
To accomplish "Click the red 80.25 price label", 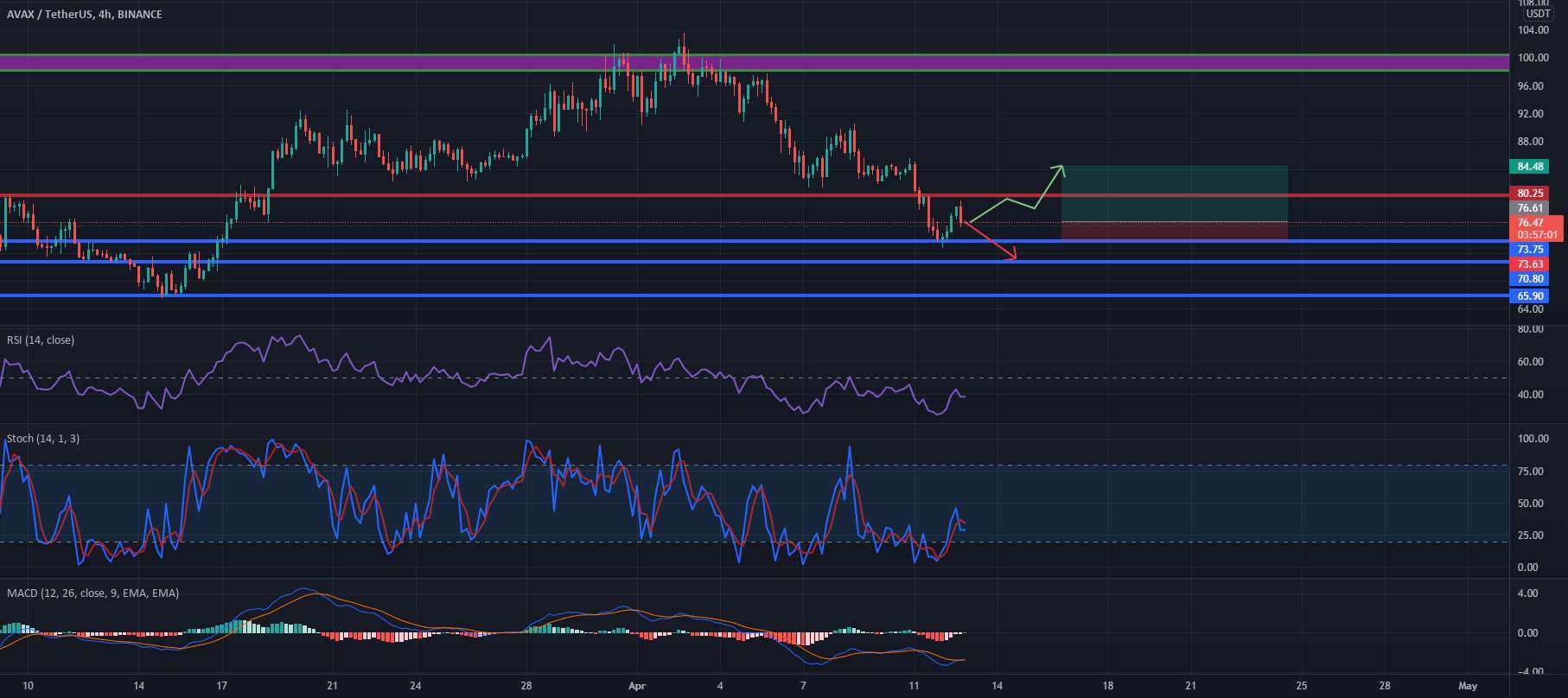I will [1530, 194].
